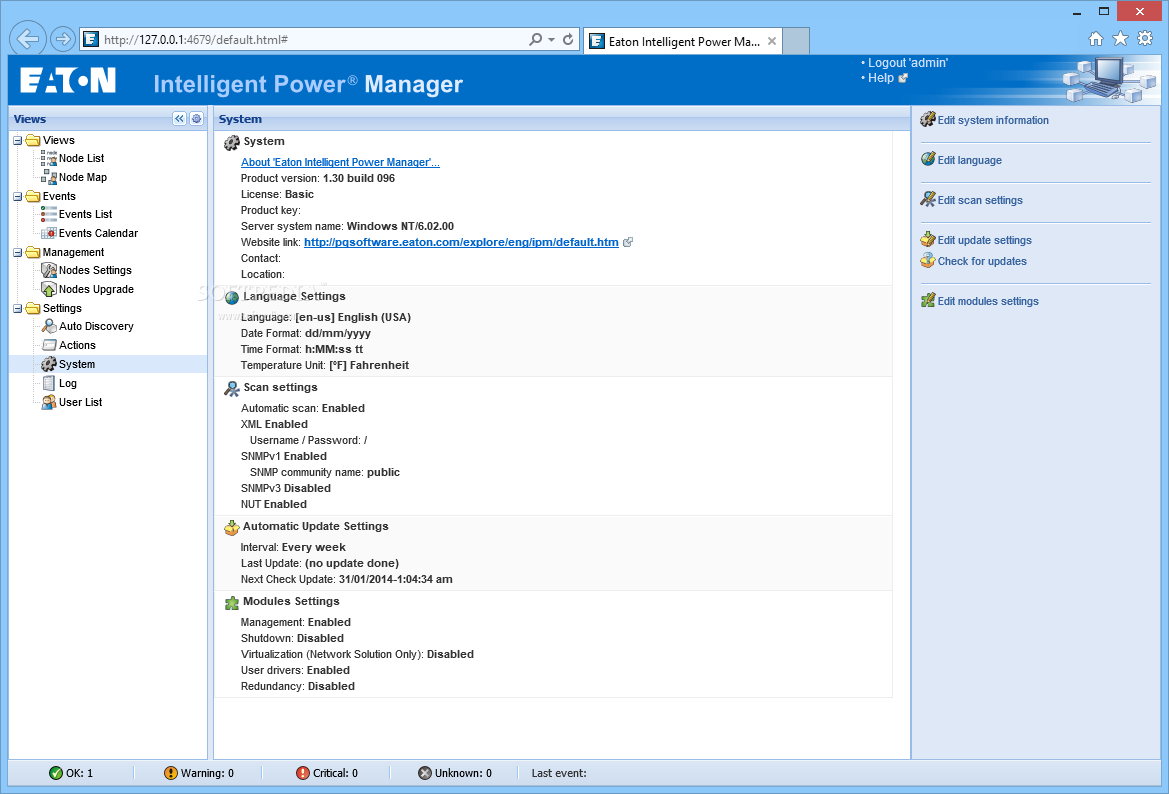Click the browser Back button
This screenshot has width=1169, height=794.
point(28,39)
